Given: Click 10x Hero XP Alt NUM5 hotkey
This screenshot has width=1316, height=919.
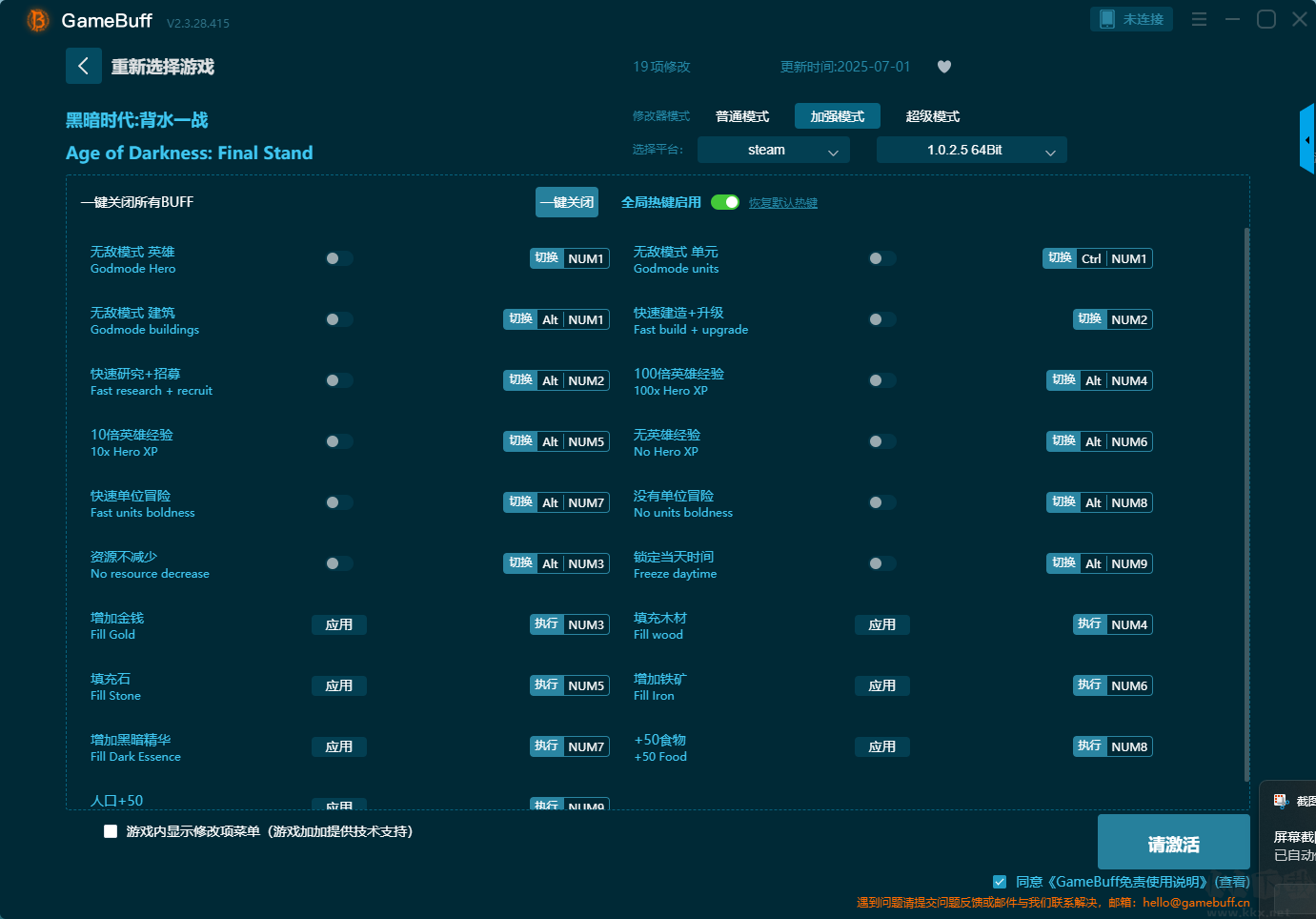Looking at the screenshot, I should click(557, 441).
